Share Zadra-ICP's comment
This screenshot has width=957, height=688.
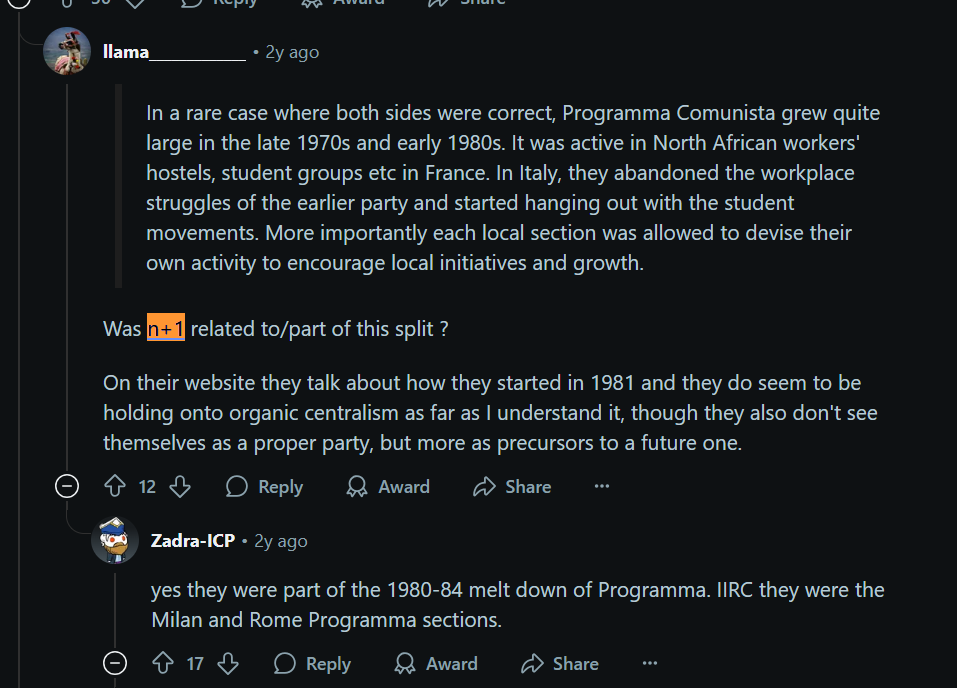click(560, 663)
